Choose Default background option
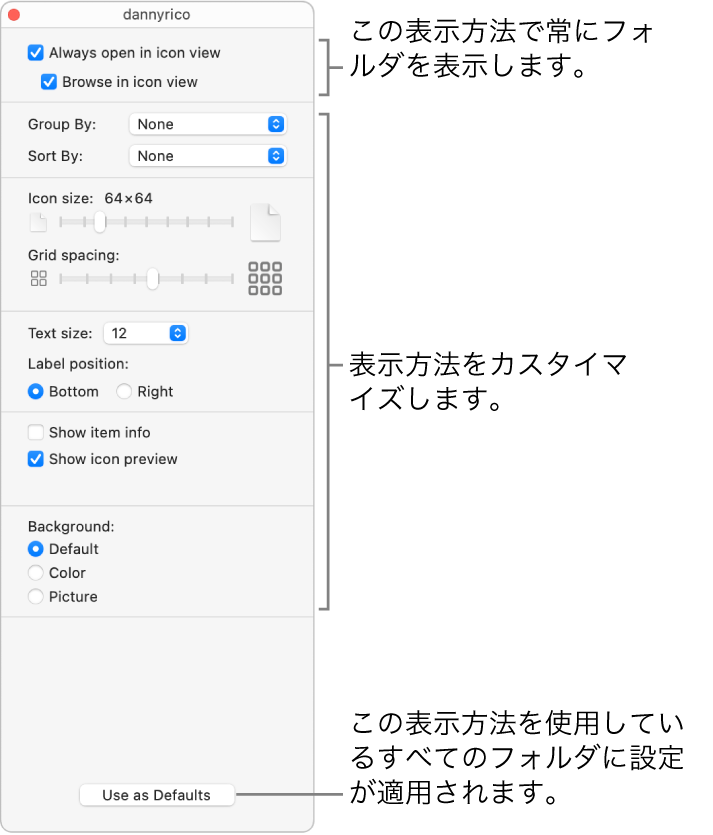 pos(36,549)
